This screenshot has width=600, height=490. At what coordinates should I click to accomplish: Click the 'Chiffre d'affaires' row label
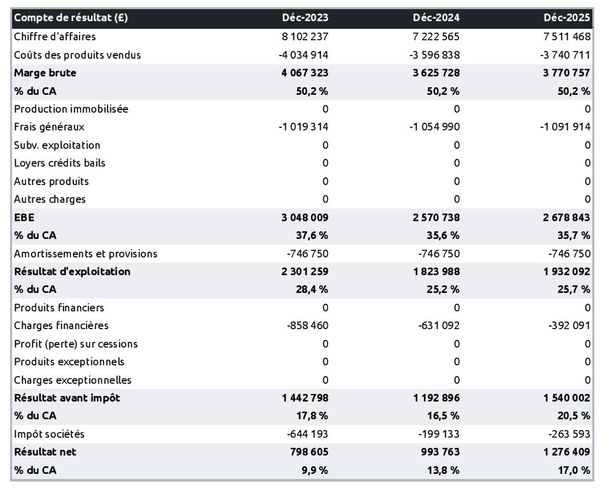coord(55,36)
